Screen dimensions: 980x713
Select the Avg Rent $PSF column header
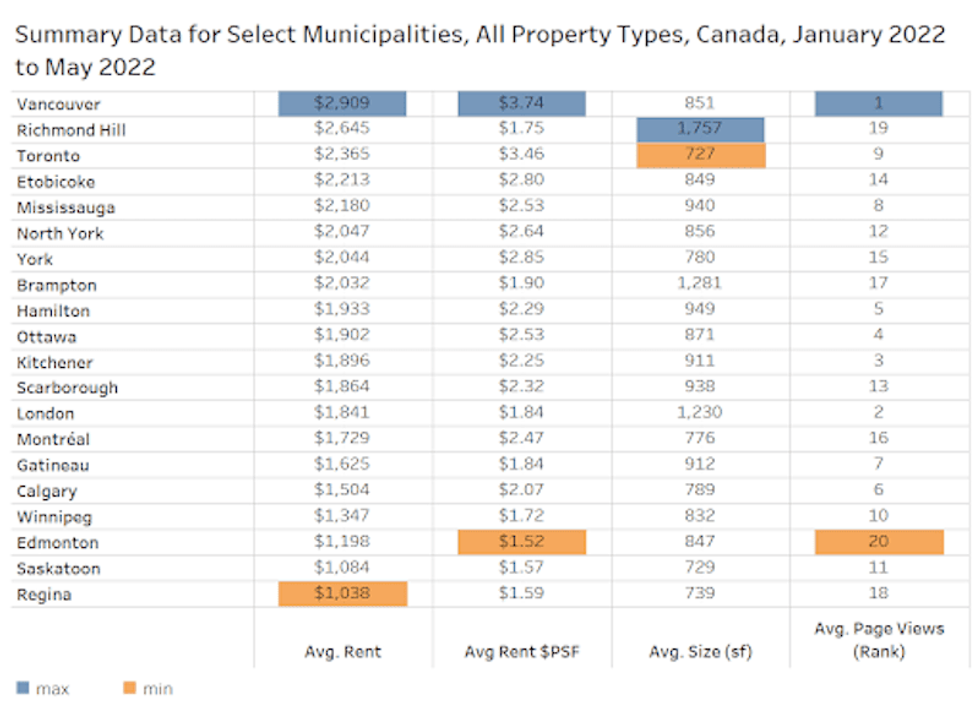[521, 651]
